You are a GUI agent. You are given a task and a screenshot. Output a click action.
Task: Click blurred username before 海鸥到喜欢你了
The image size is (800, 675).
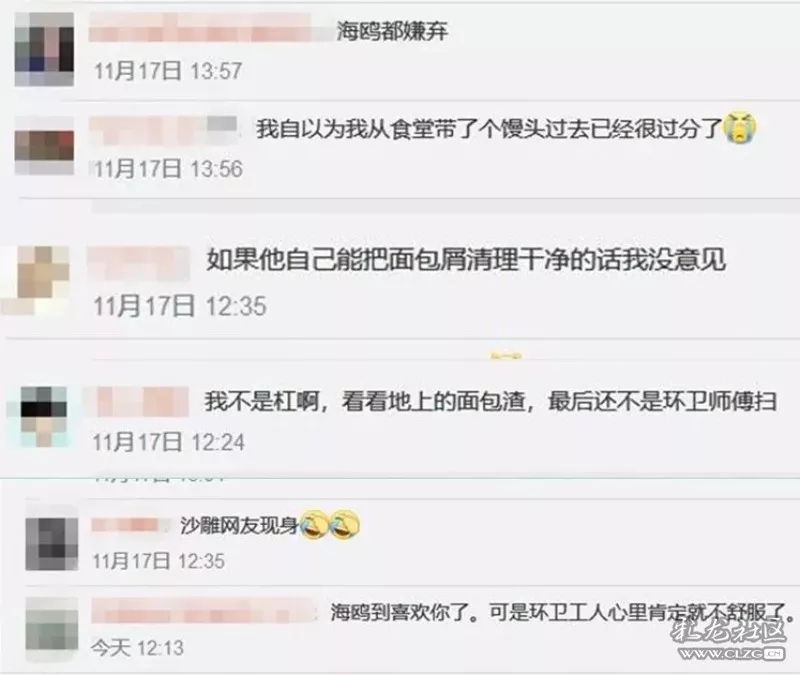[204, 611]
